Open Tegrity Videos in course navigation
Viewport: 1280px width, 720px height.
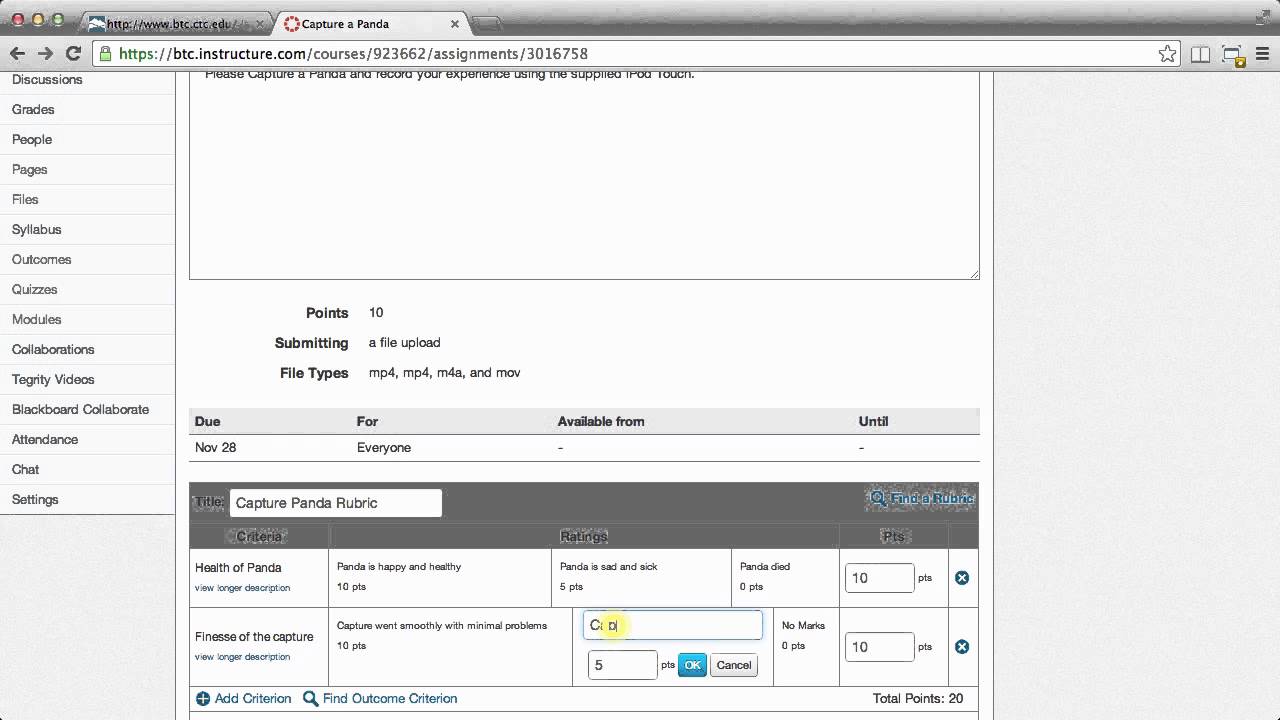click(53, 379)
